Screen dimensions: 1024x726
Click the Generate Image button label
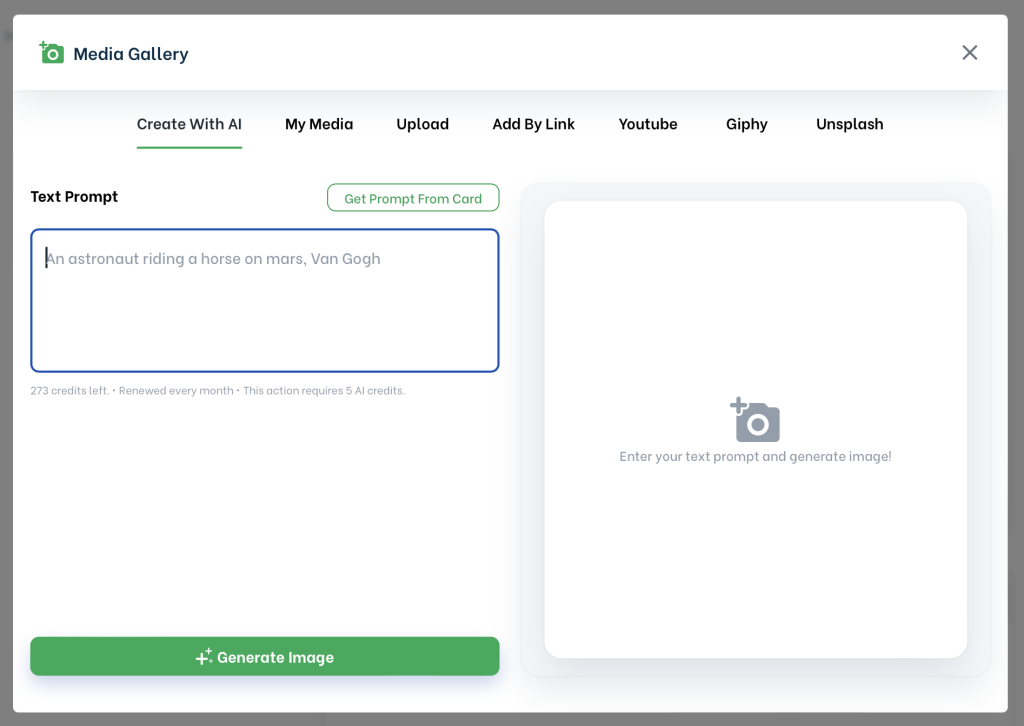pyautogui.click(x=275, y=657)
